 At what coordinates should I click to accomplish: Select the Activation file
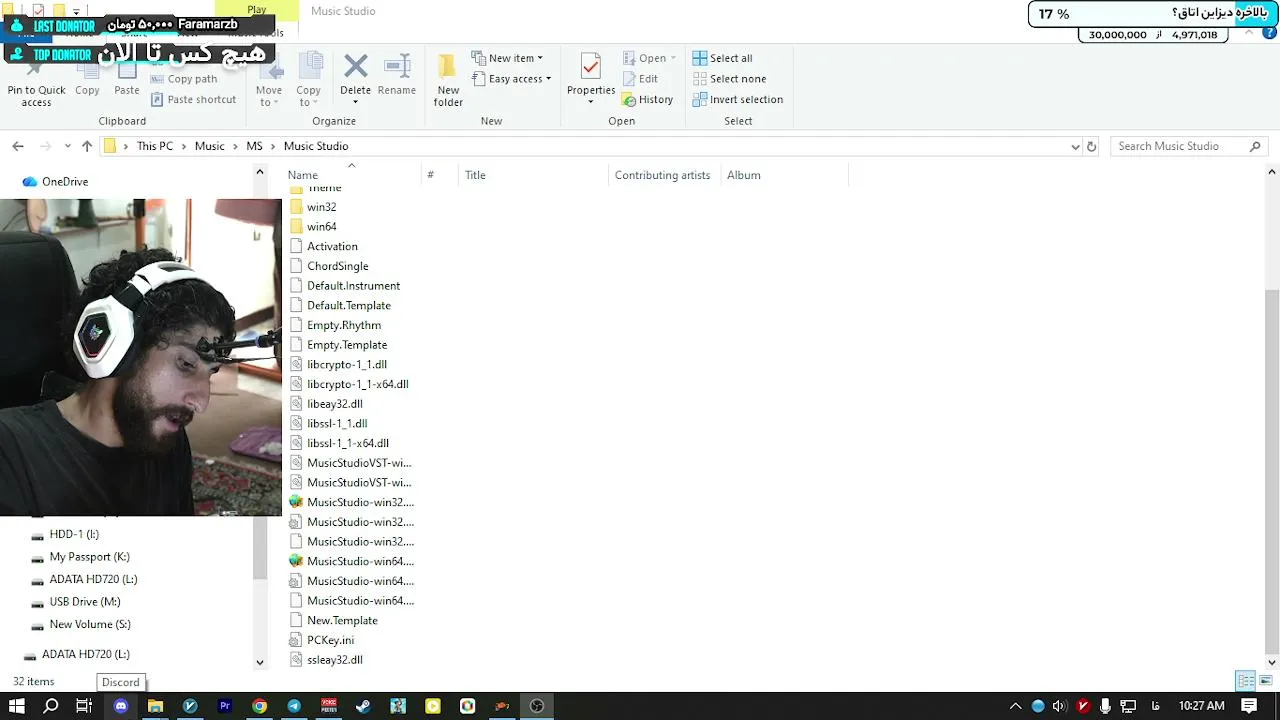[332, 246]
